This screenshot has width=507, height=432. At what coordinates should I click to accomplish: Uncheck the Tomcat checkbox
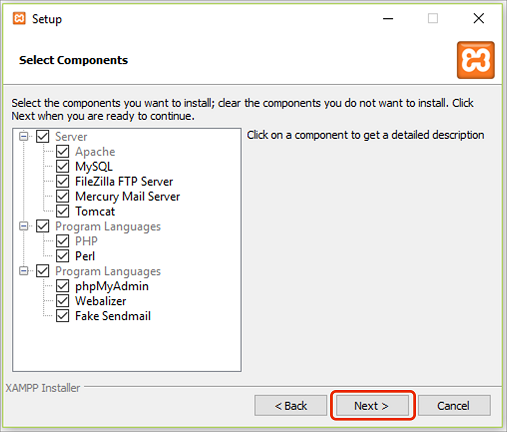63,211
